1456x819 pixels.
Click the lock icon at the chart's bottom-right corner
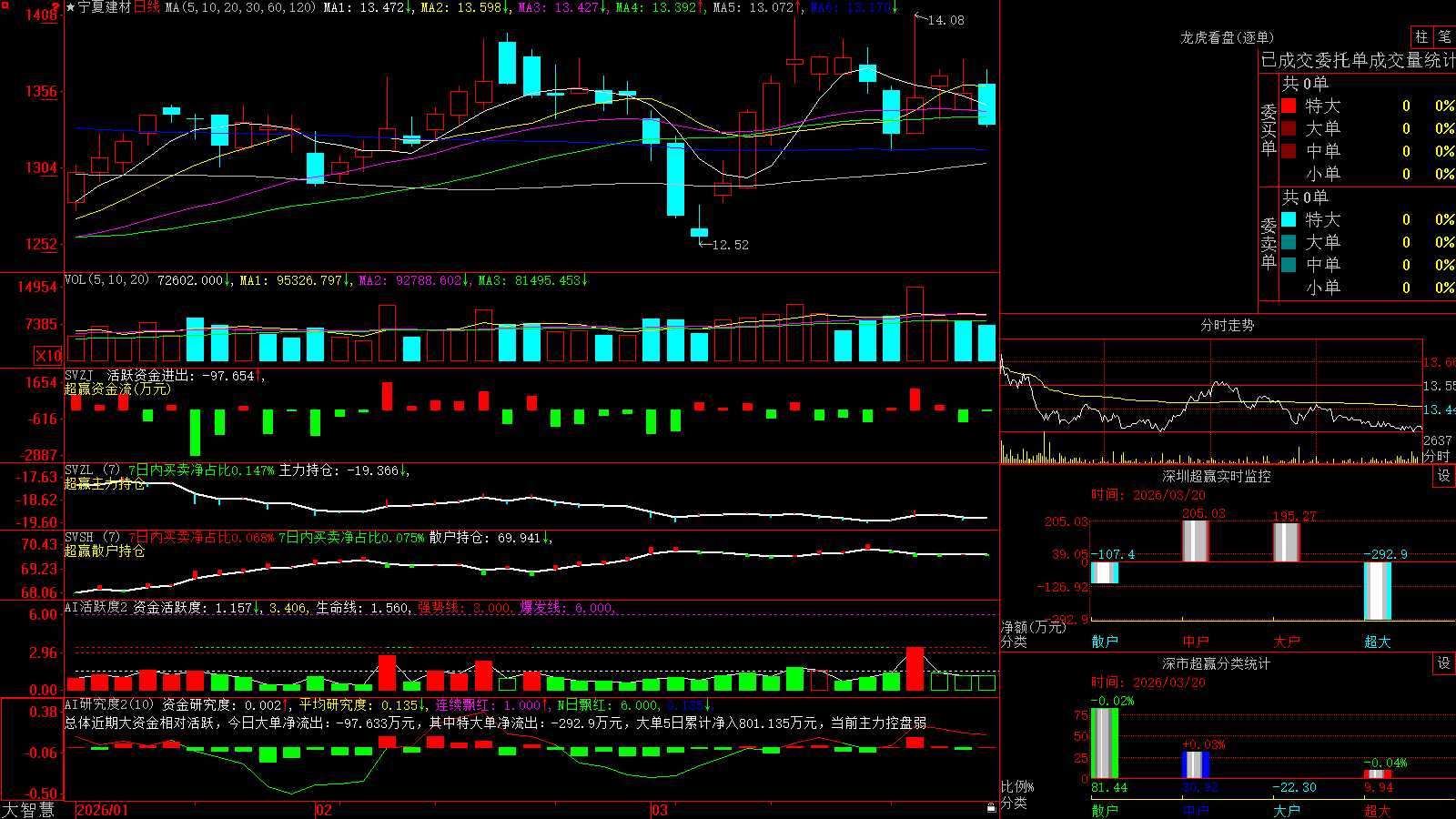[991, 807]
